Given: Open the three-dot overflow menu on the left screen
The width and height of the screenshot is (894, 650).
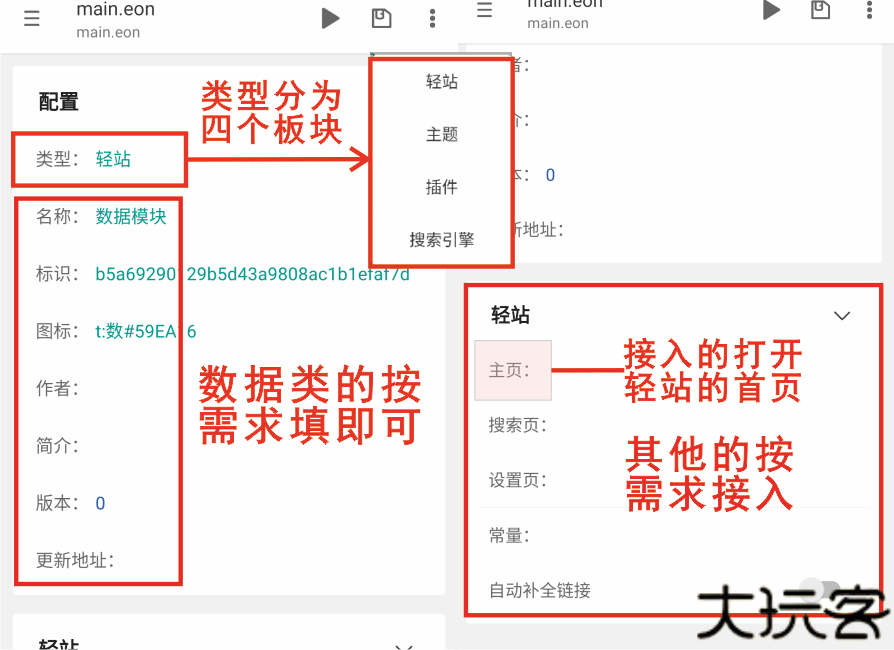Looking at the screenshot, I should [432, 18].
